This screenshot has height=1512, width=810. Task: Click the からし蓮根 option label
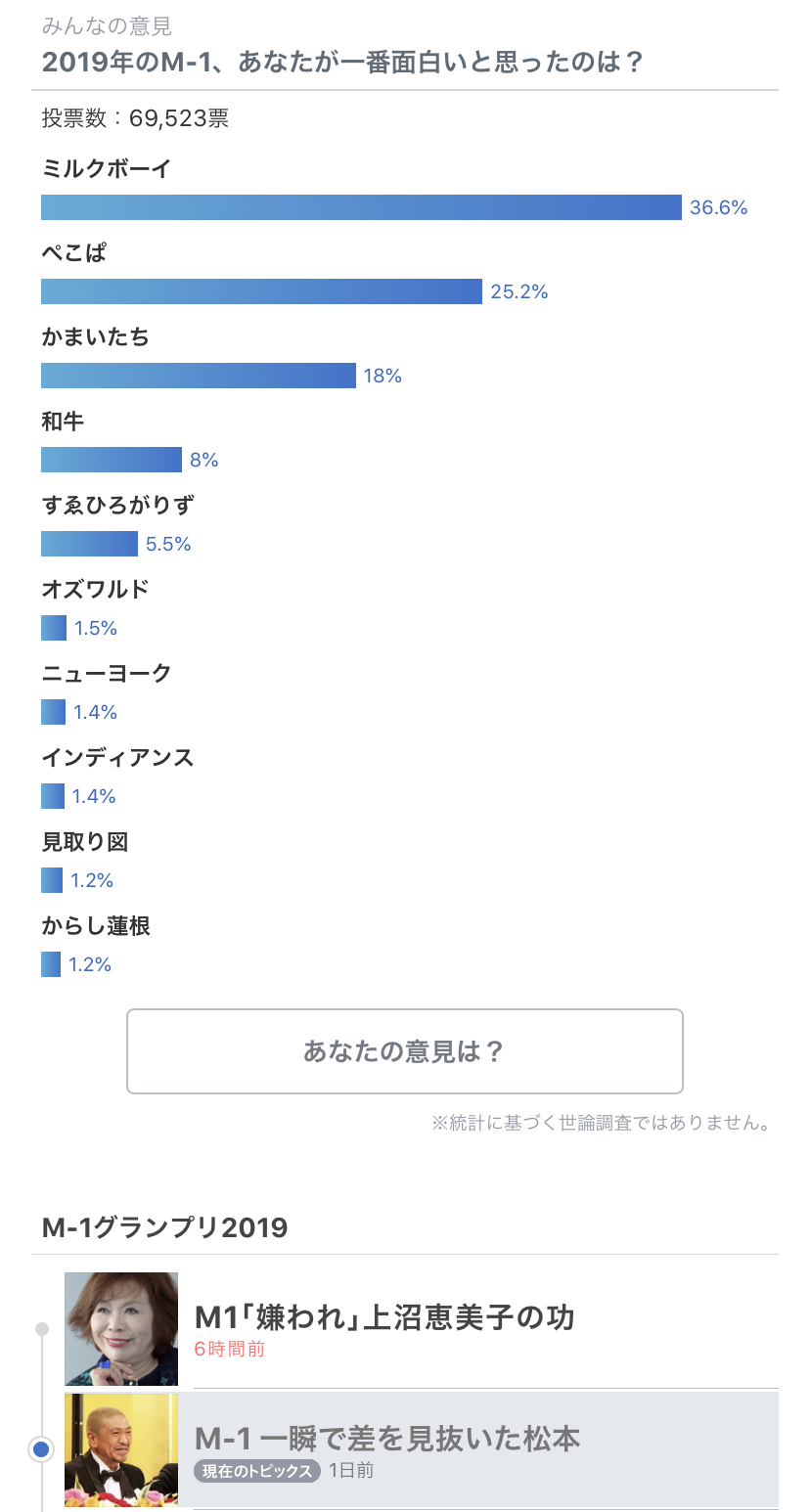point(96,926)
